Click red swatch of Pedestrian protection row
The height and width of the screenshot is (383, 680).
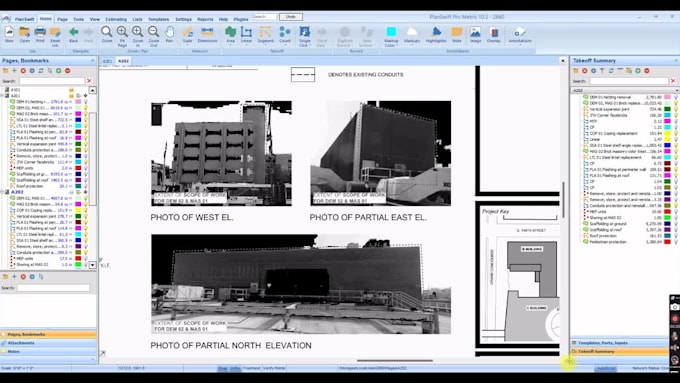click(x=667, y=242)
